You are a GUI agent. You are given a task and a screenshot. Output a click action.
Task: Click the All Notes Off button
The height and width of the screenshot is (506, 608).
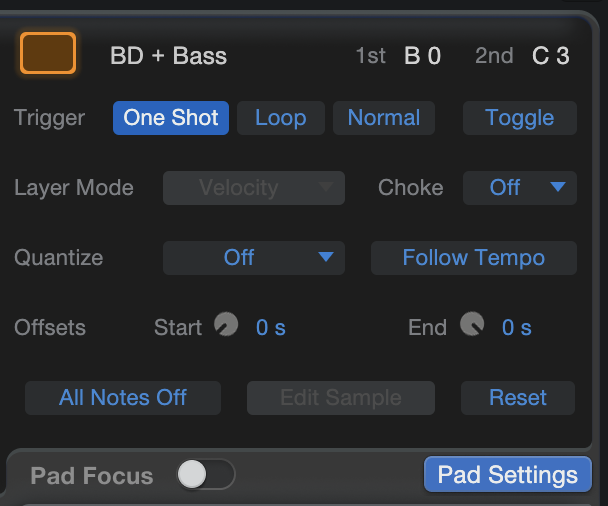(x=123, y=398)
